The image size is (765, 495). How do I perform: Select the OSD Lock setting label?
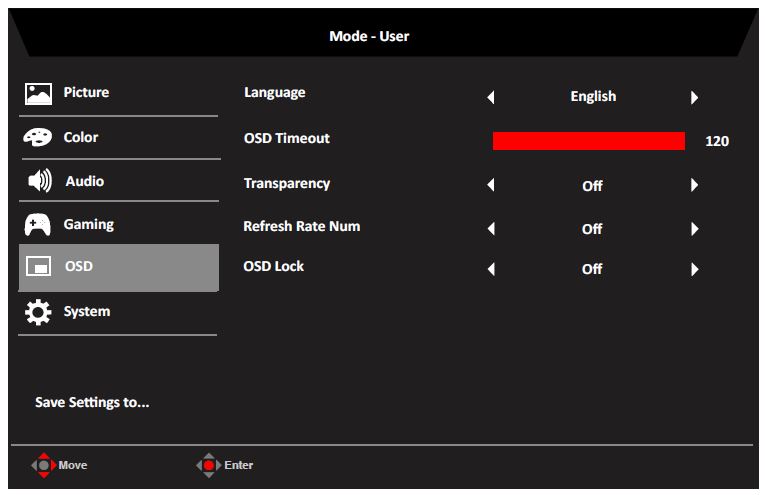click(274, 267)
